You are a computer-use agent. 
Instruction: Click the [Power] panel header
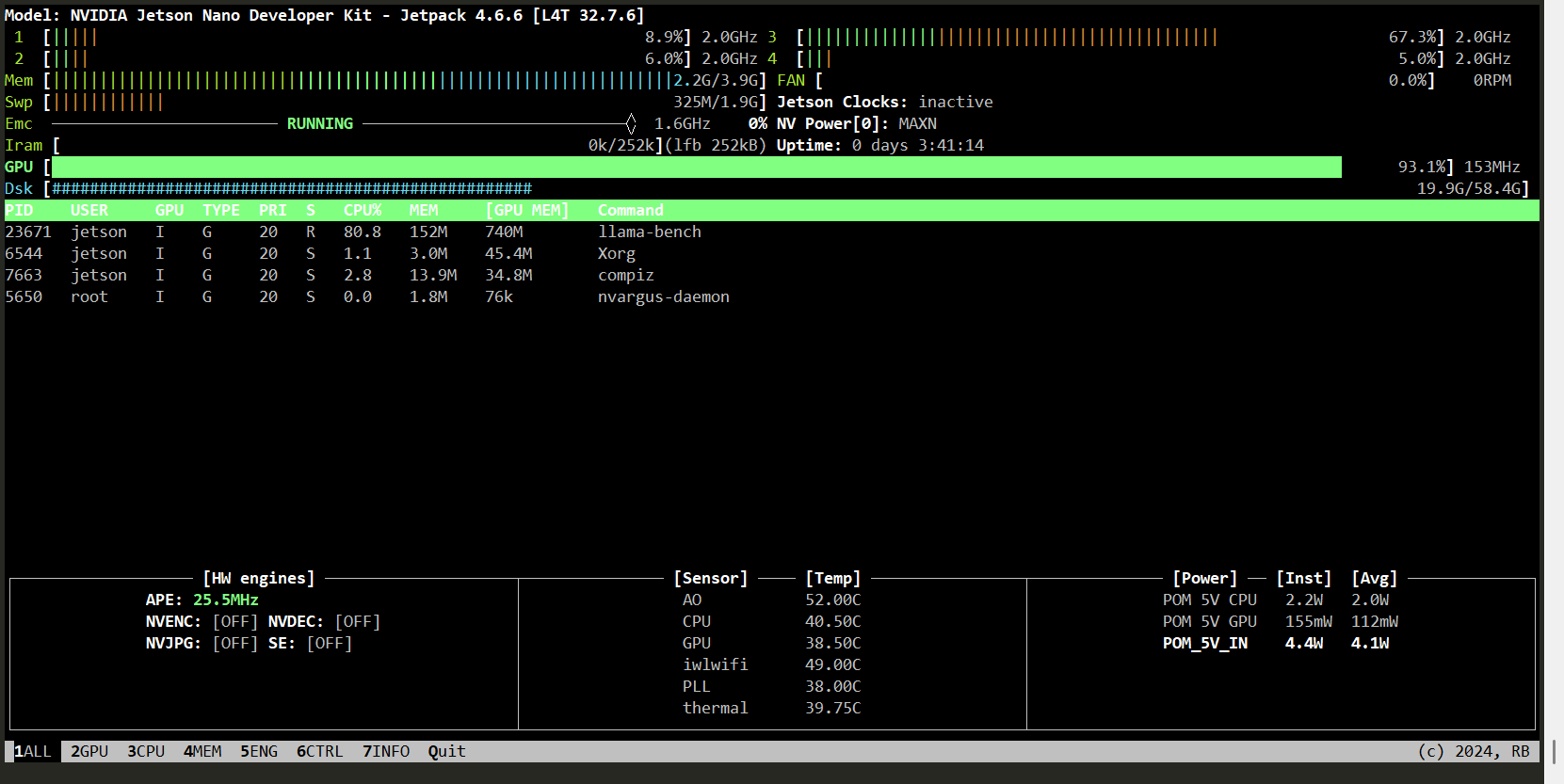tap(1205, 579)
